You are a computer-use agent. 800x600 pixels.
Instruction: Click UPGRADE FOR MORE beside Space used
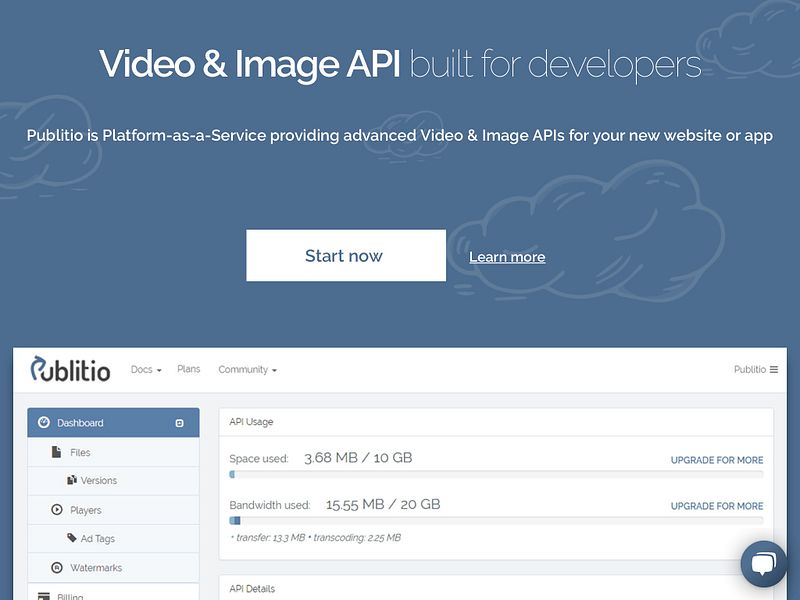(x=717, y=460)
